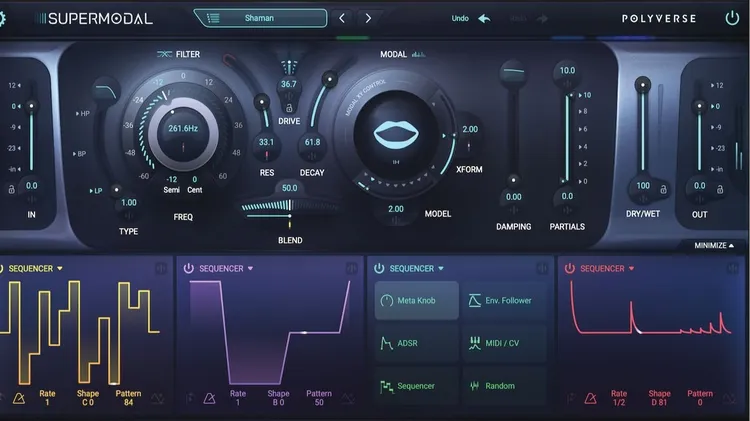Go to previous preset arrow
The height and width of the screenshot is (421, 750).
342,18
